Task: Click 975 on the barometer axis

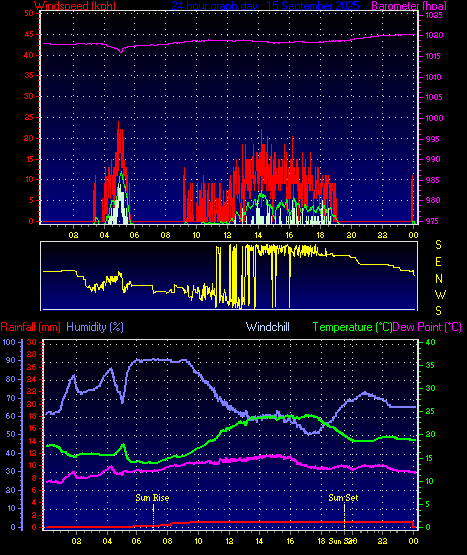Action: [x=432, y=221]
